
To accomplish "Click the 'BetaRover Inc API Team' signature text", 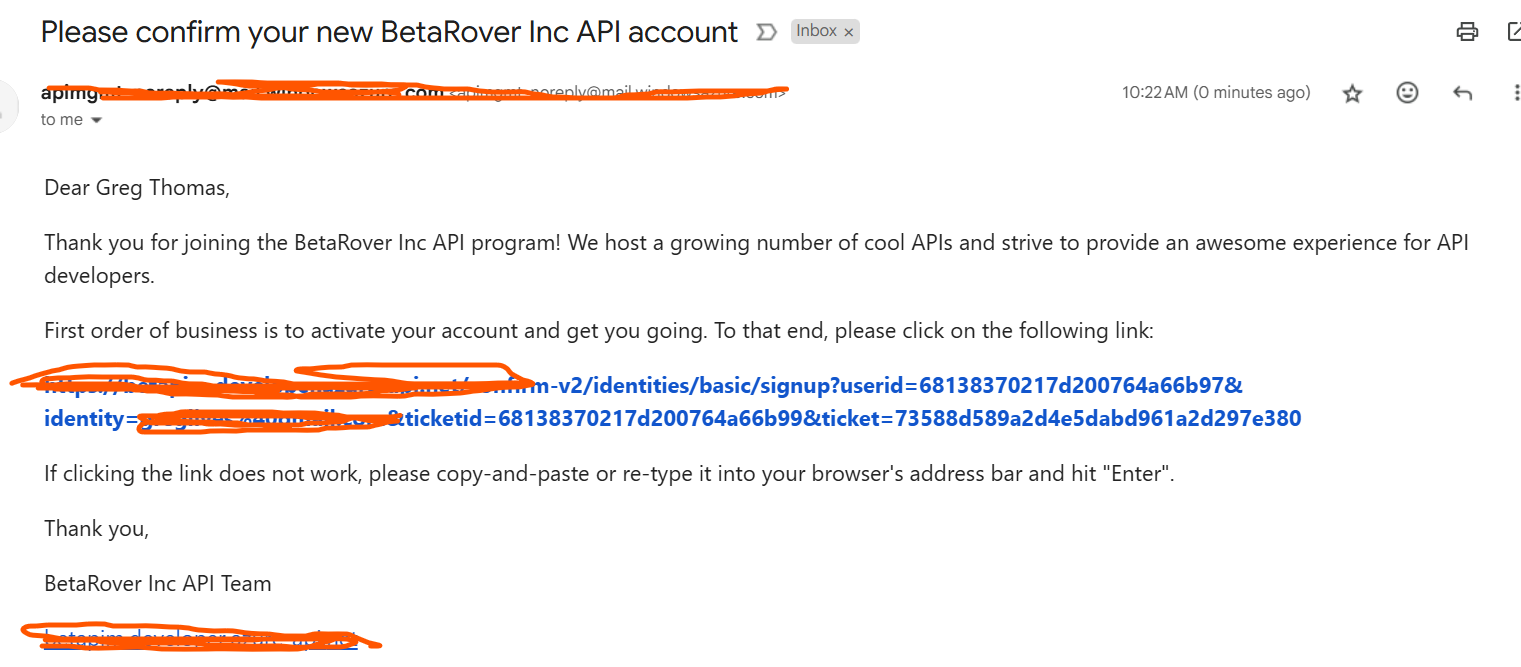I will [157, 583].
